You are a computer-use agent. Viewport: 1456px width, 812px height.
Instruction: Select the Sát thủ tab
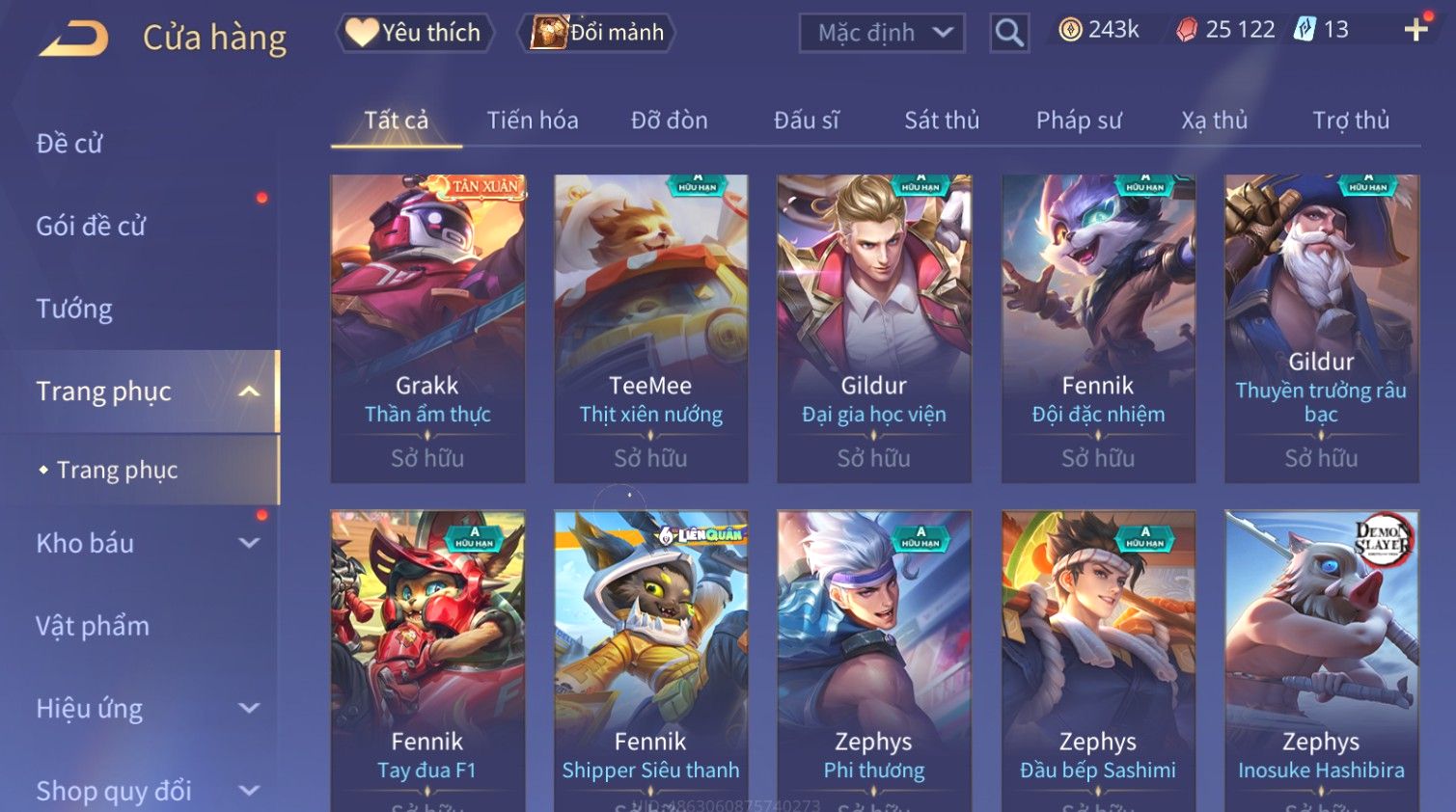pyautogui.click(x=942, y=121)
